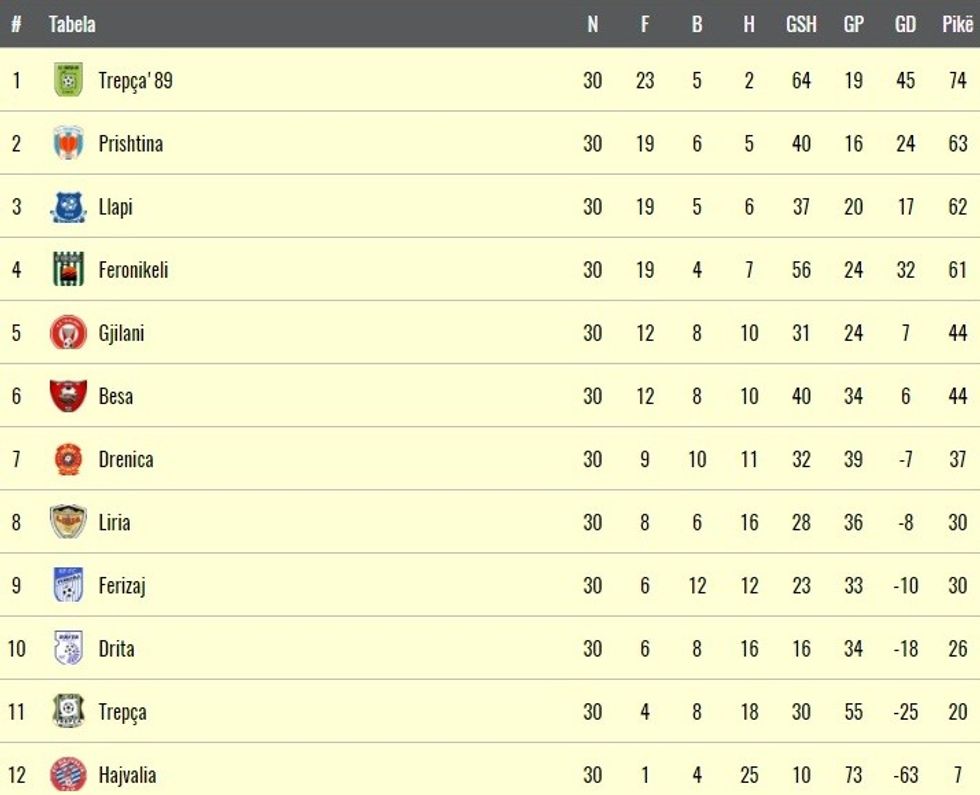Screen dimensions: 980x795
Task: Click the Besa team crest icon
Action: (68, 396)
